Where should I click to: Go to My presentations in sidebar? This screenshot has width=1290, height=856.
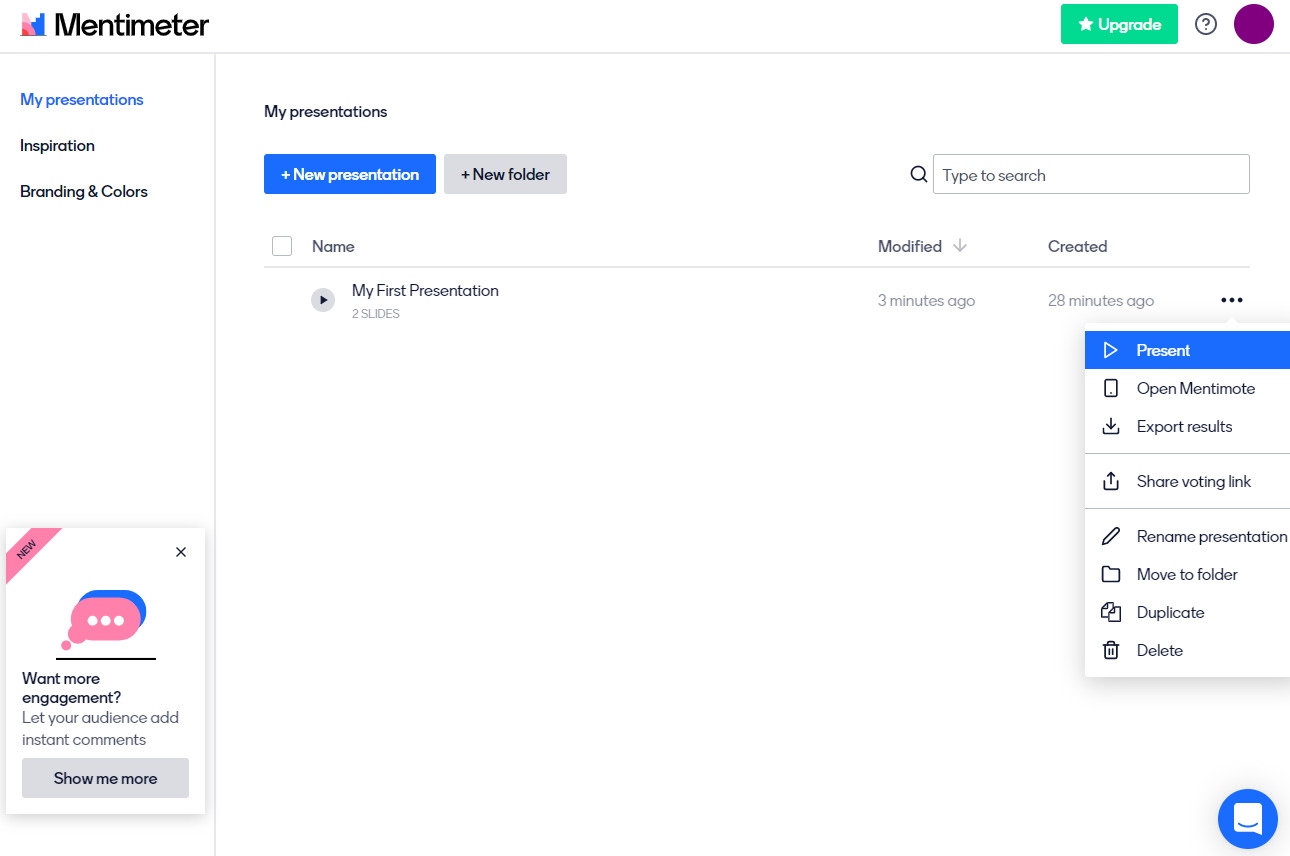[x=82, y=99]
